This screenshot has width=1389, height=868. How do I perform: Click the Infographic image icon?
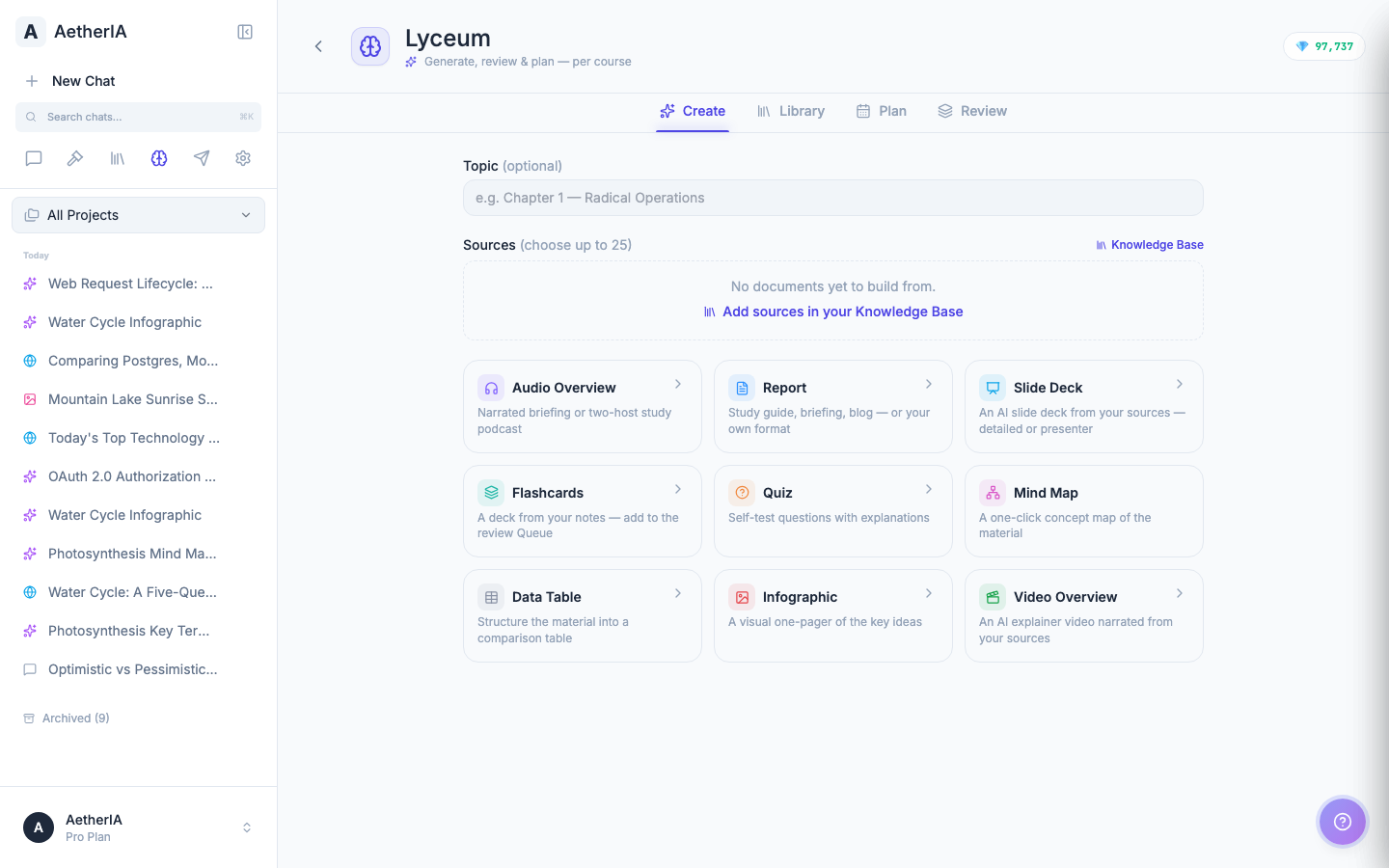coord(742,597)
